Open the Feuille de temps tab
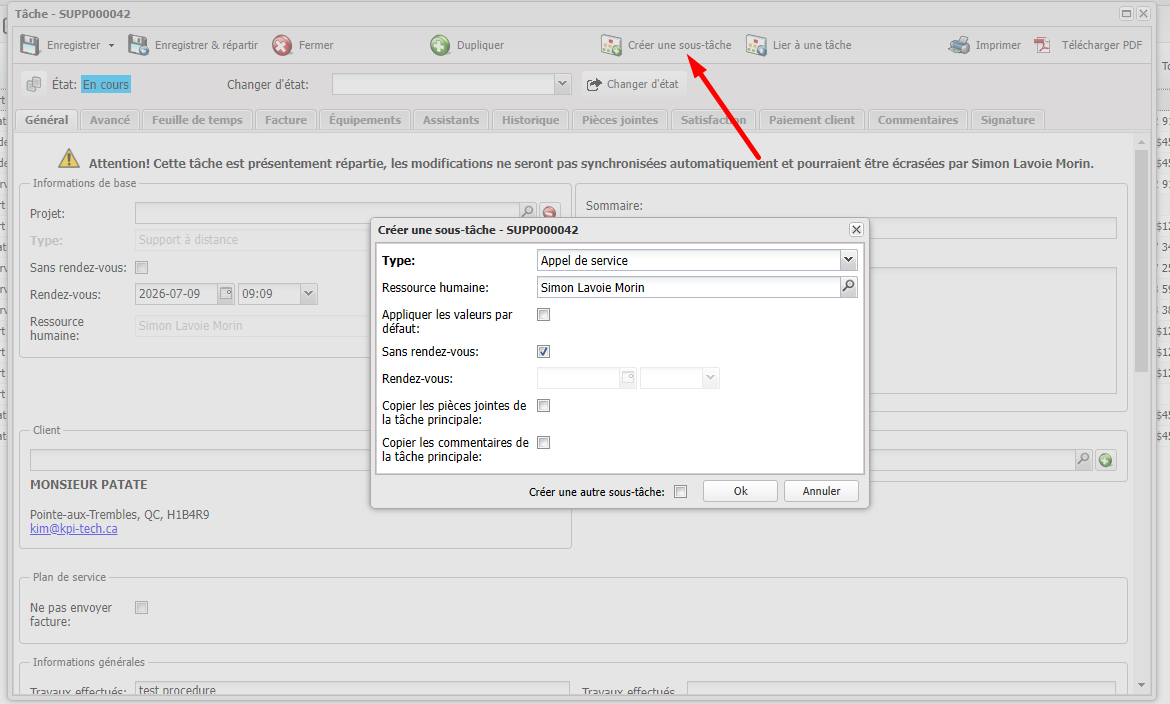This screenshot has width=1170, height=704. [x=198, y=120]
